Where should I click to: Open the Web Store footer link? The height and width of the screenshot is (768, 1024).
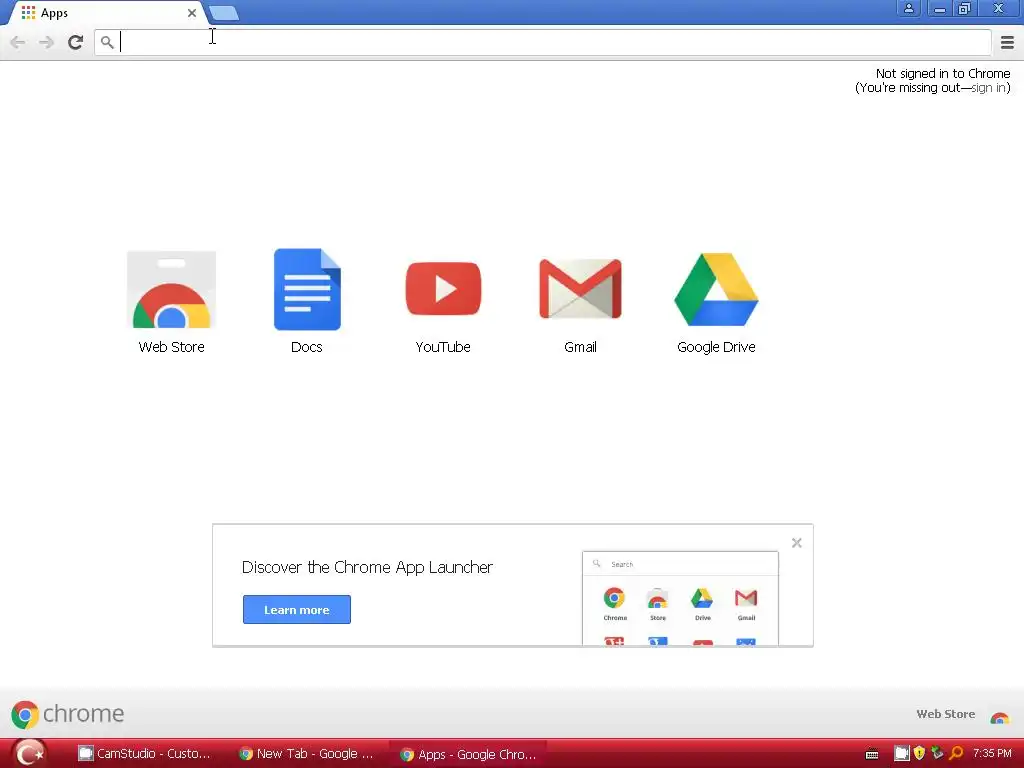click(945, 714)
